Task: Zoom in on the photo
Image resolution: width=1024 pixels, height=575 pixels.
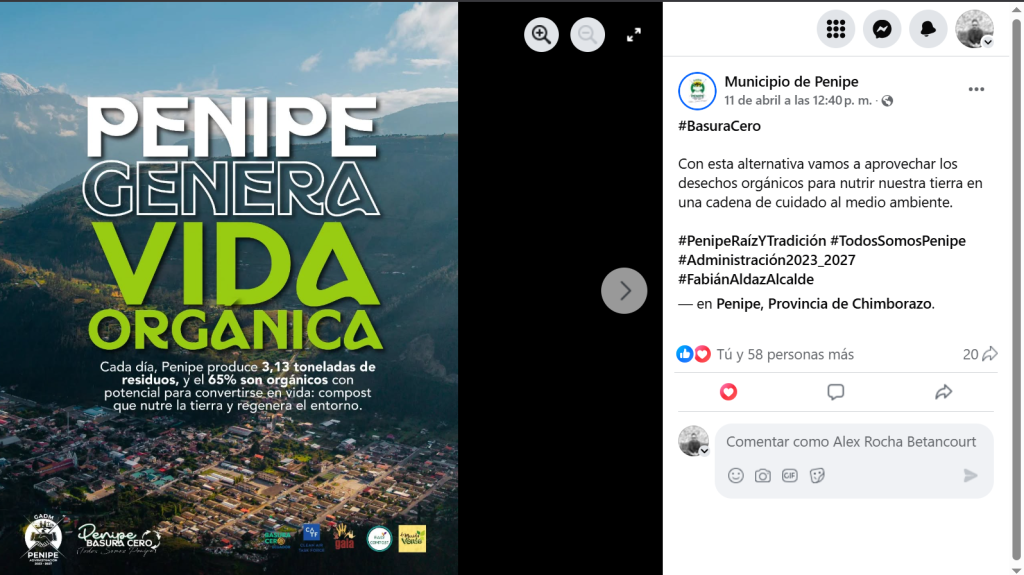Action: (x=541, y=35)
